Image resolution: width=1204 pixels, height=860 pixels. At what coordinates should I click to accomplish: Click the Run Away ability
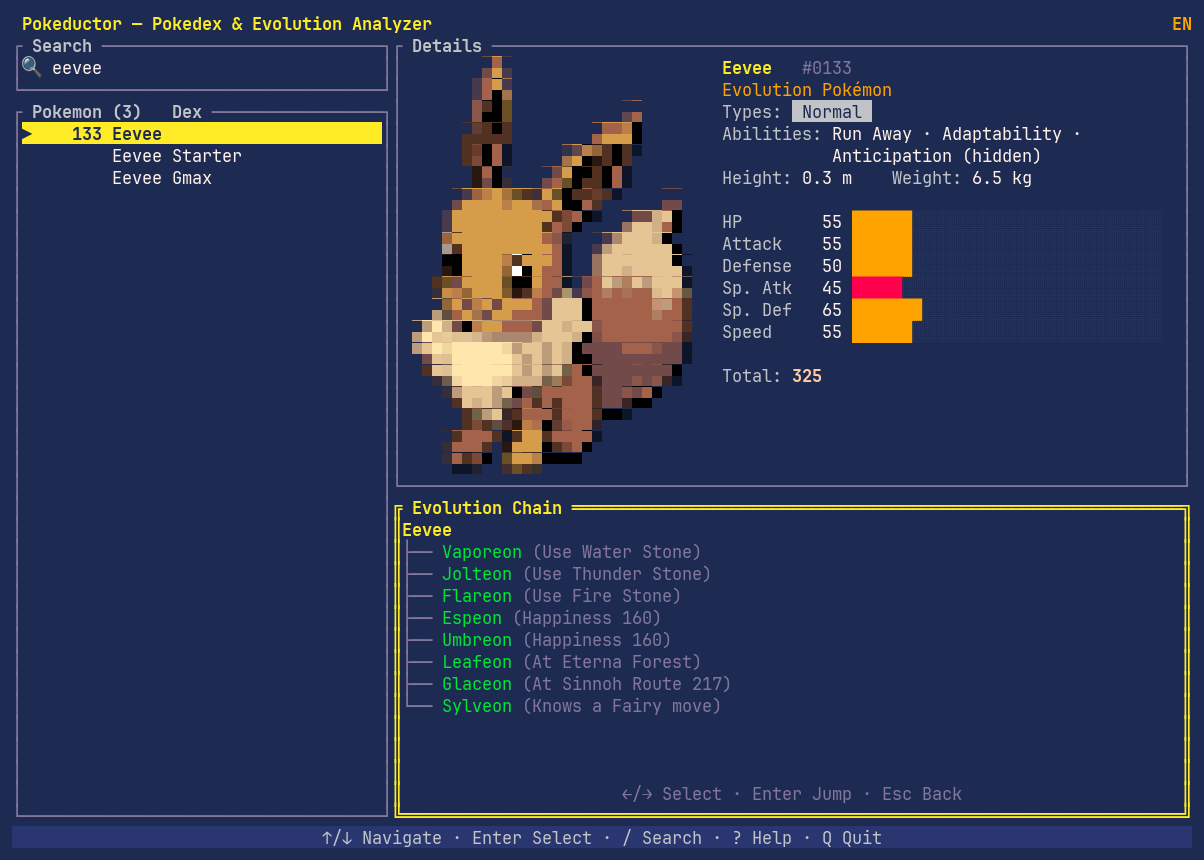872,134
